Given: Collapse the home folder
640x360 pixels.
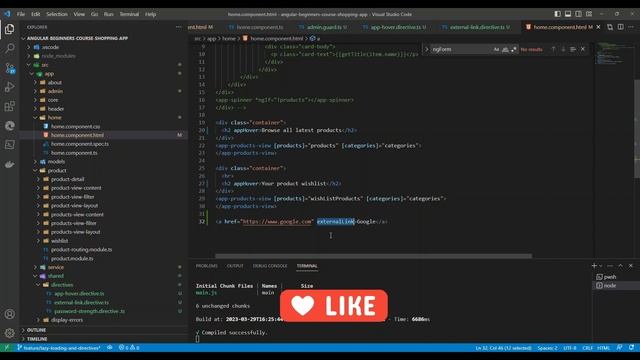Looking at the screenshot, I should tap(36, 118).
